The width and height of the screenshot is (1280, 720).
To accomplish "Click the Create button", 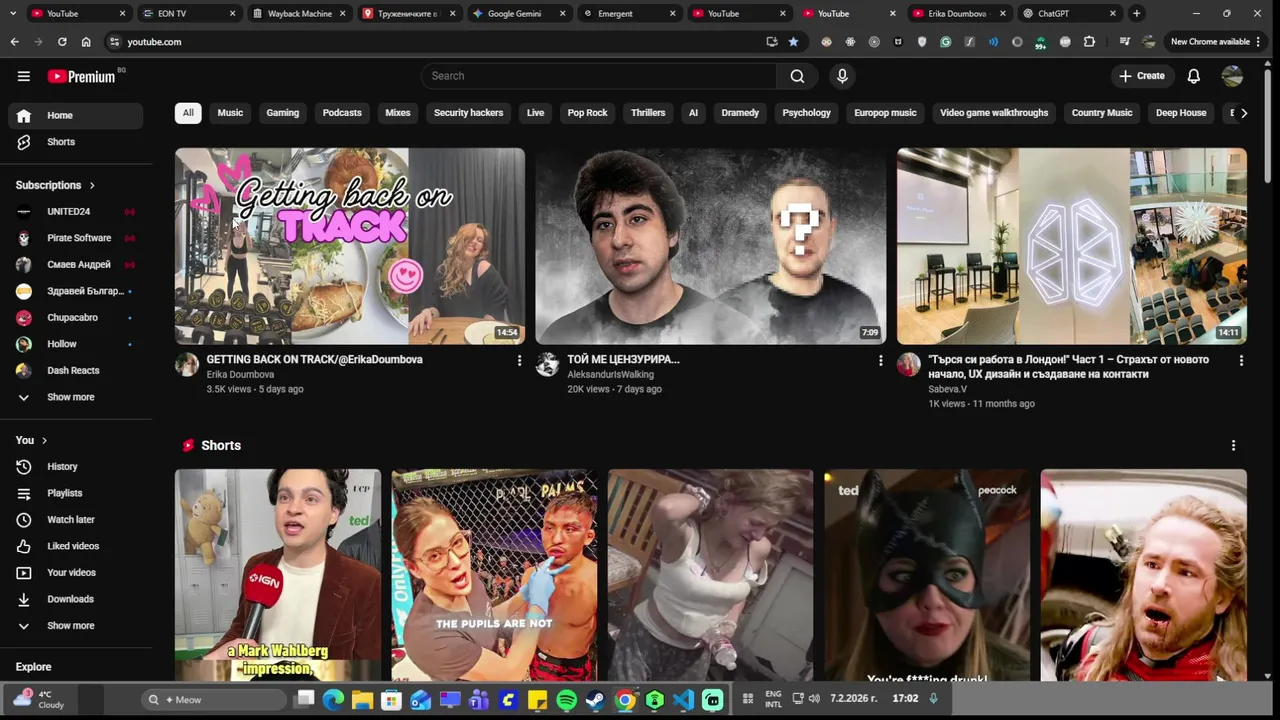I will point(1141,76).
